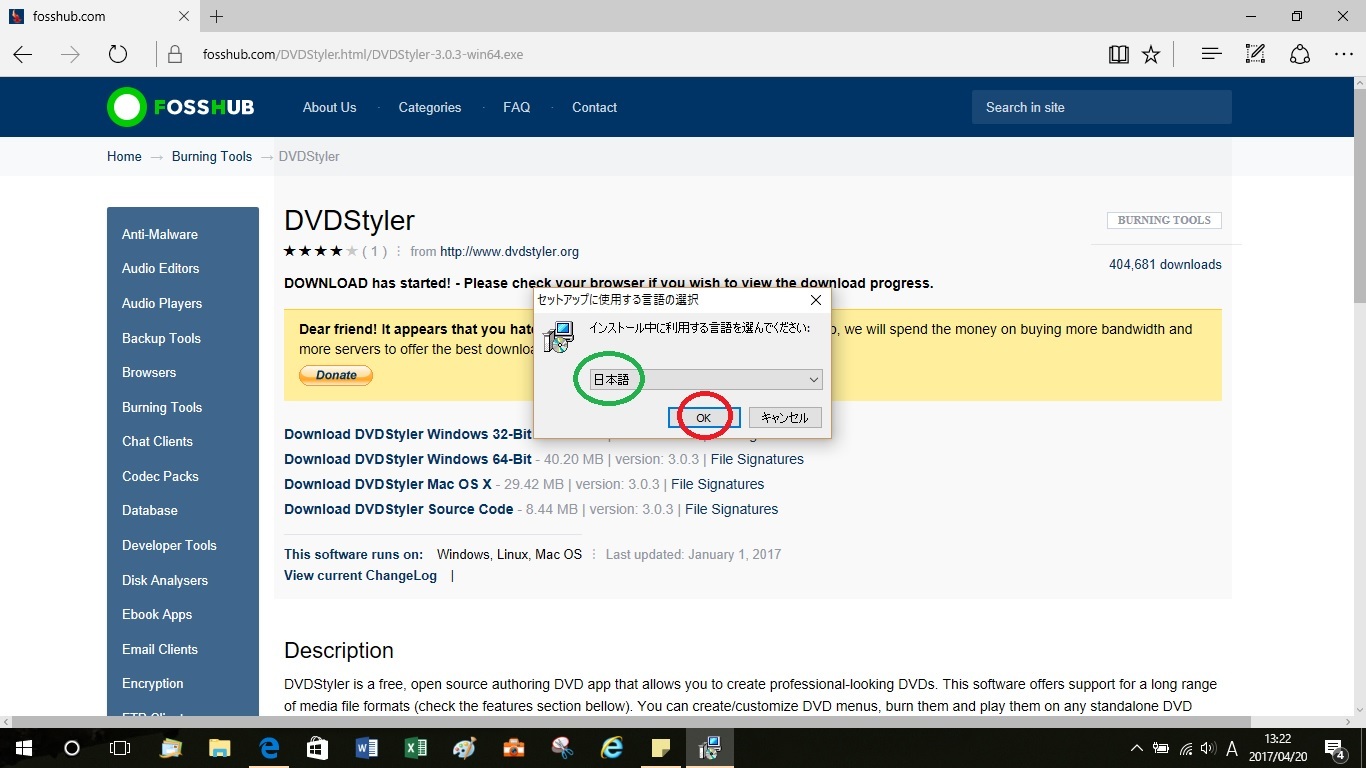
Task: Click the browser forward arrow
Action: click(x=70, y=54)
